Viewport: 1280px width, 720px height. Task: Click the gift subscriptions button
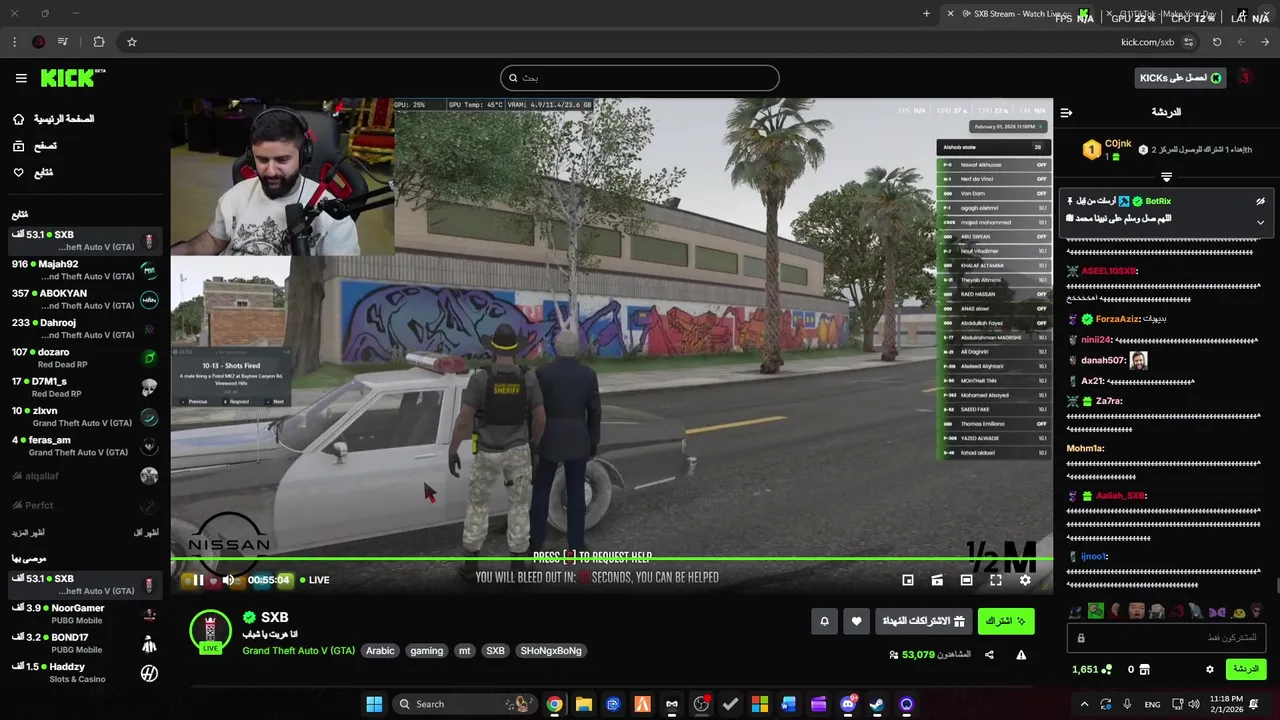(x=923, y=622)
